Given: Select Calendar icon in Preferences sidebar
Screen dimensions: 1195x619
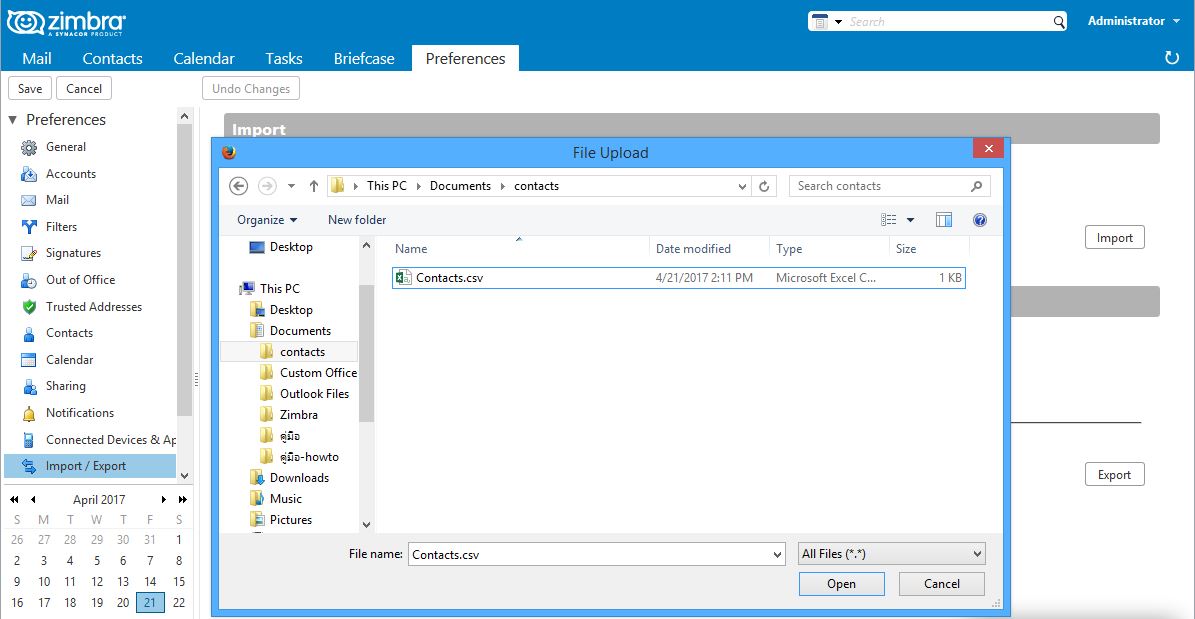Looking at the screenshot, I should [x=29, y=360].
